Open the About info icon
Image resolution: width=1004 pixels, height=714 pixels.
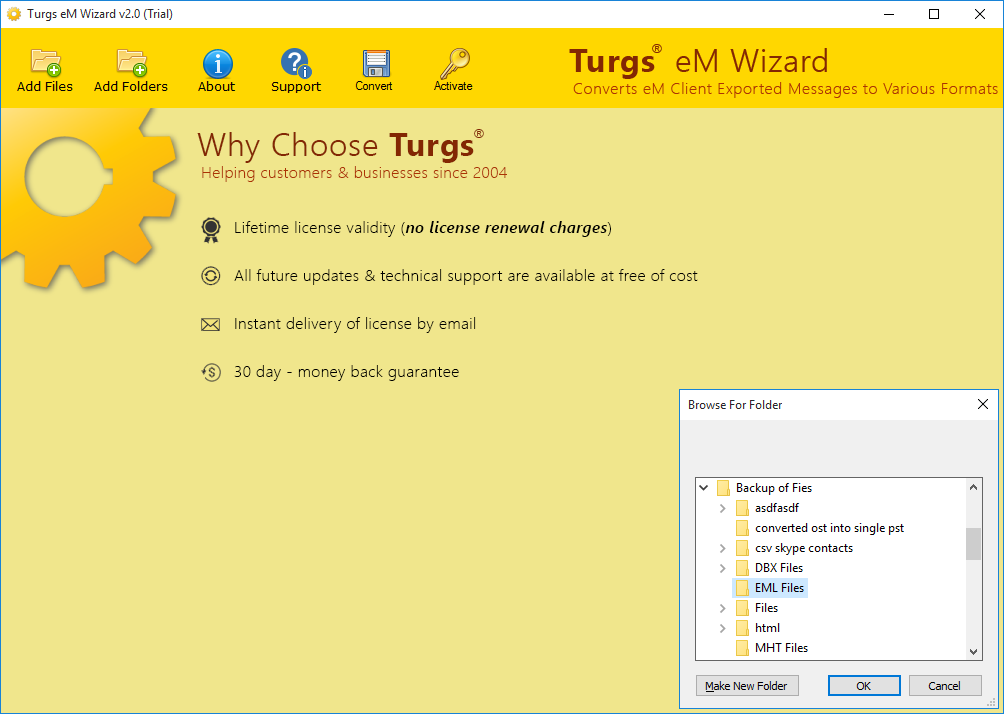tap(217, 63)
